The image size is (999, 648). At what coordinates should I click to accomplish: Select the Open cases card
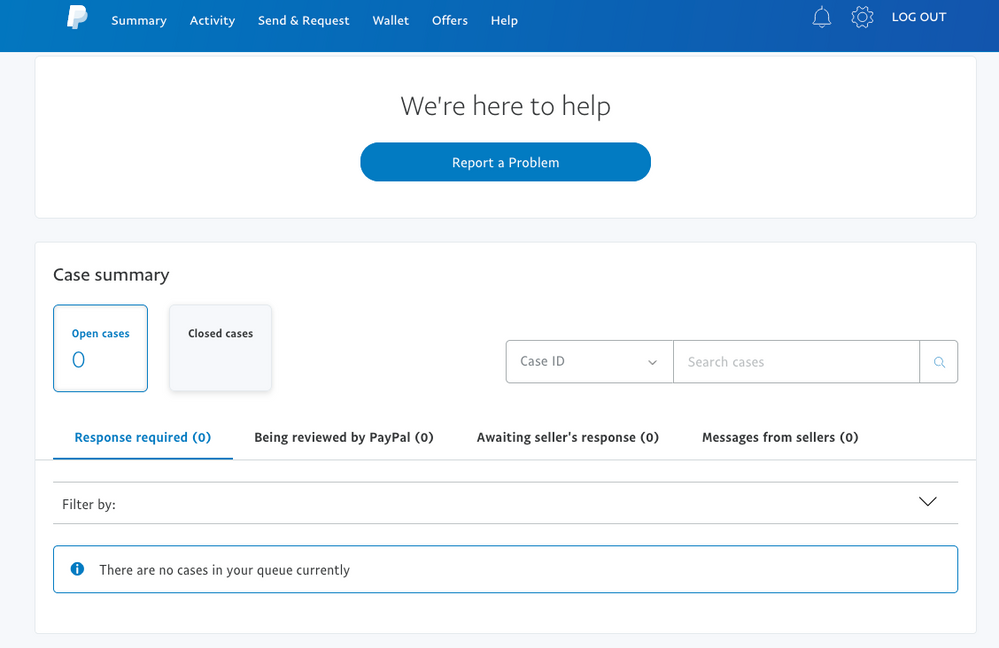coord(101,348)
